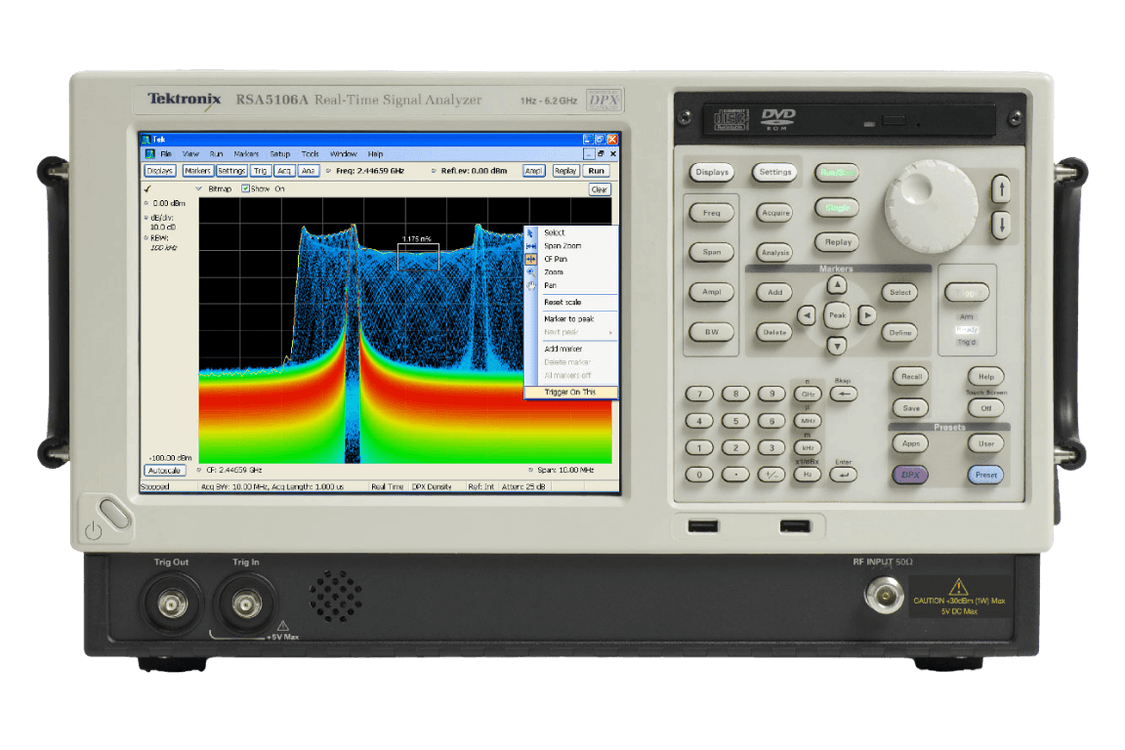Click the small knob icon beside Span
The height and width of the screenshot is (750, 1125).
(531, 470)
